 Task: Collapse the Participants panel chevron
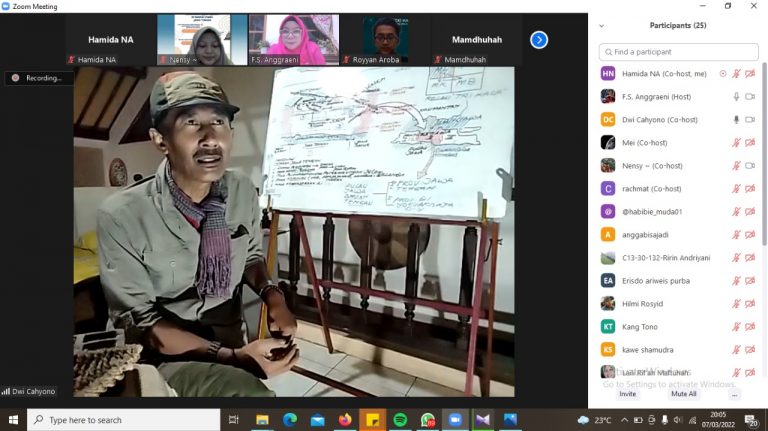[x=601, y=25]
